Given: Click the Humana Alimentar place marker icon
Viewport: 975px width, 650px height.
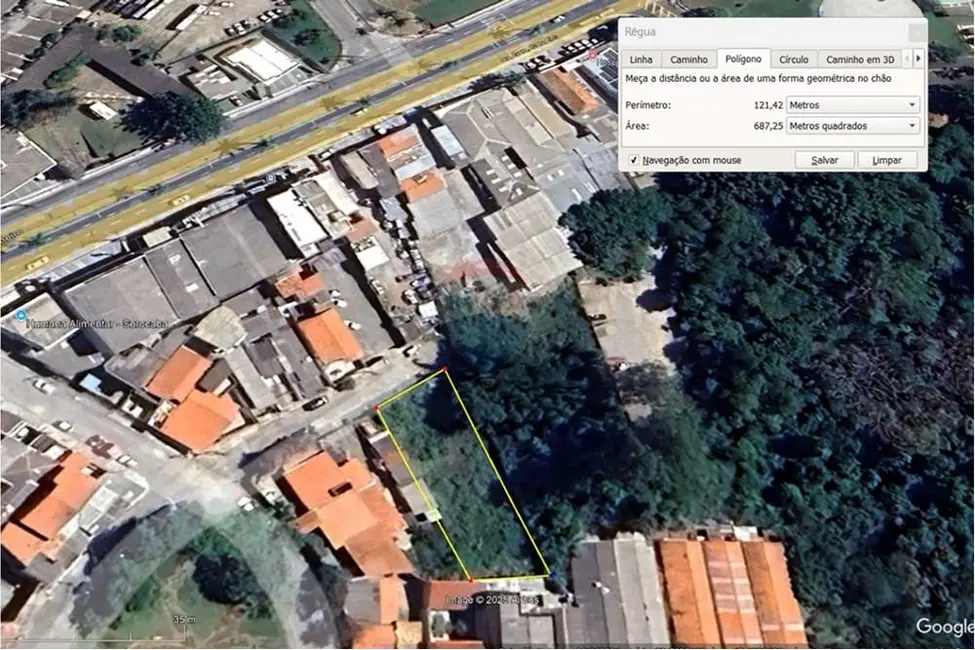Looking at the screenshot, I should (21, 314).
